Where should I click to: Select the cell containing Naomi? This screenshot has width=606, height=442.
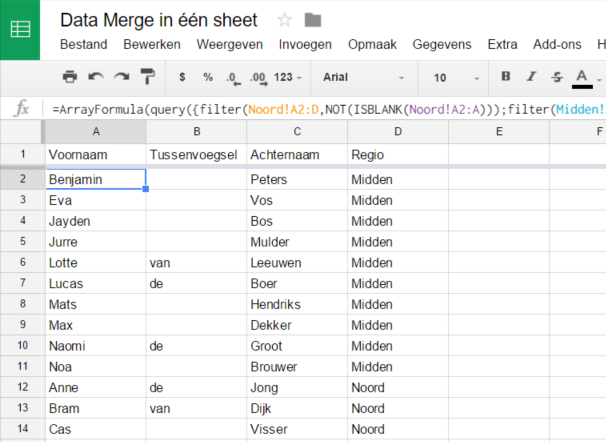(96, 346)
